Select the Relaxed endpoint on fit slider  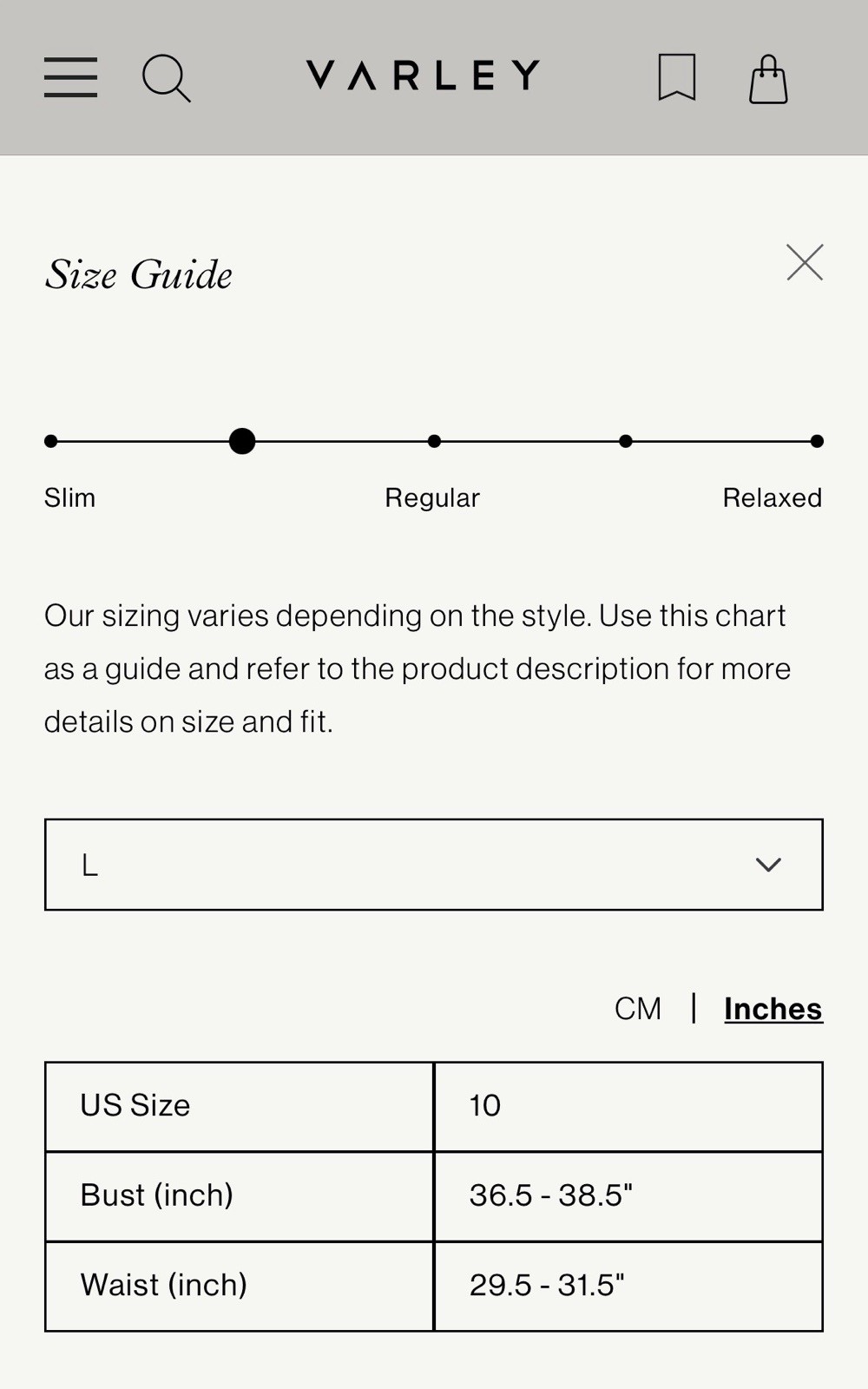817,441
